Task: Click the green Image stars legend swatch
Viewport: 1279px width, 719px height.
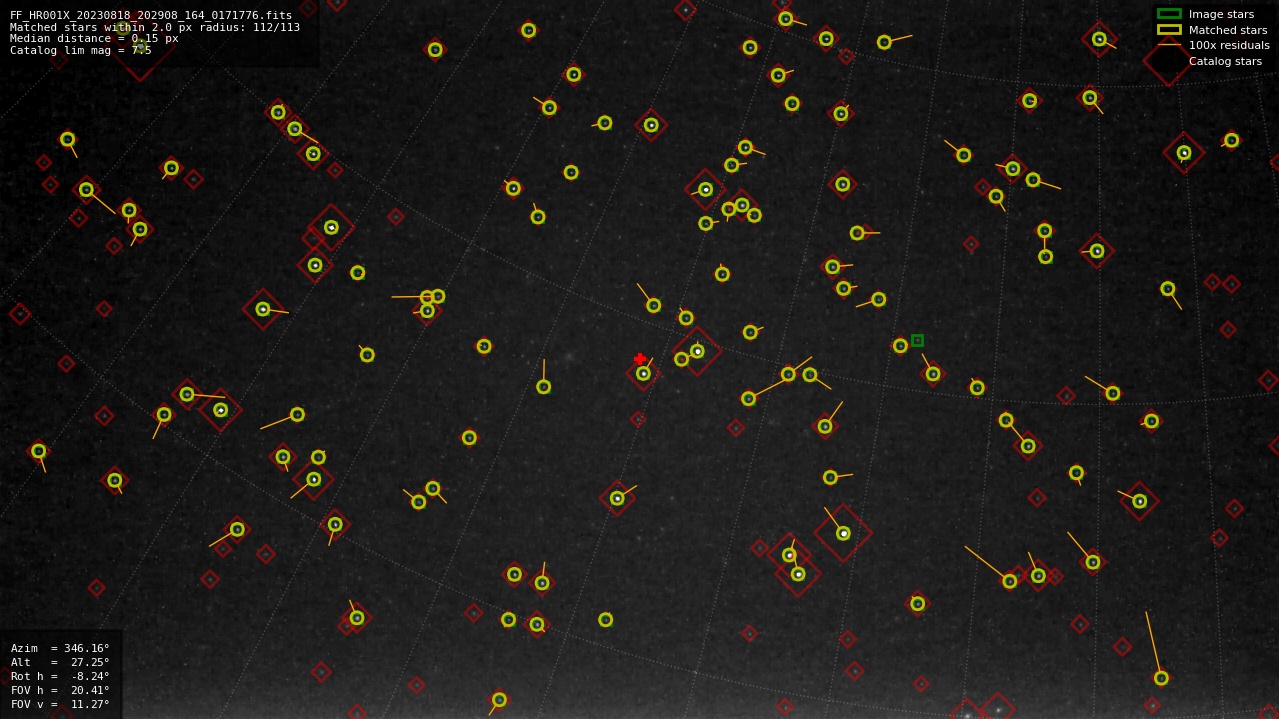Action: click(1169, 14)
